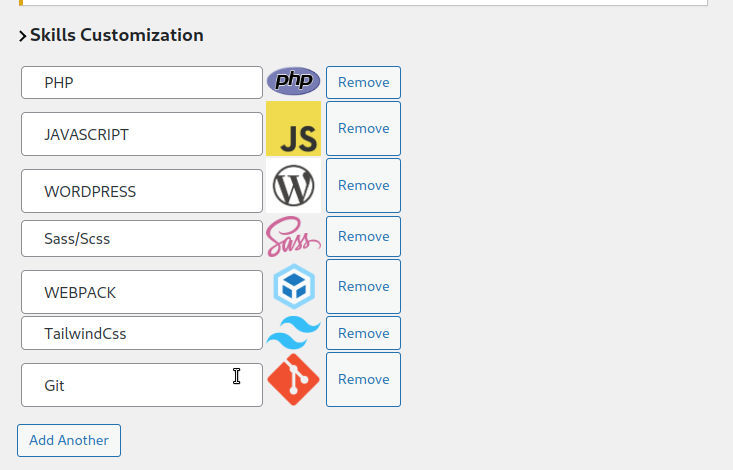Image resolution: width=733 pixels, height=470 pixels.
Task: Remove the WEBPACK skill
Action: (363, 286)
